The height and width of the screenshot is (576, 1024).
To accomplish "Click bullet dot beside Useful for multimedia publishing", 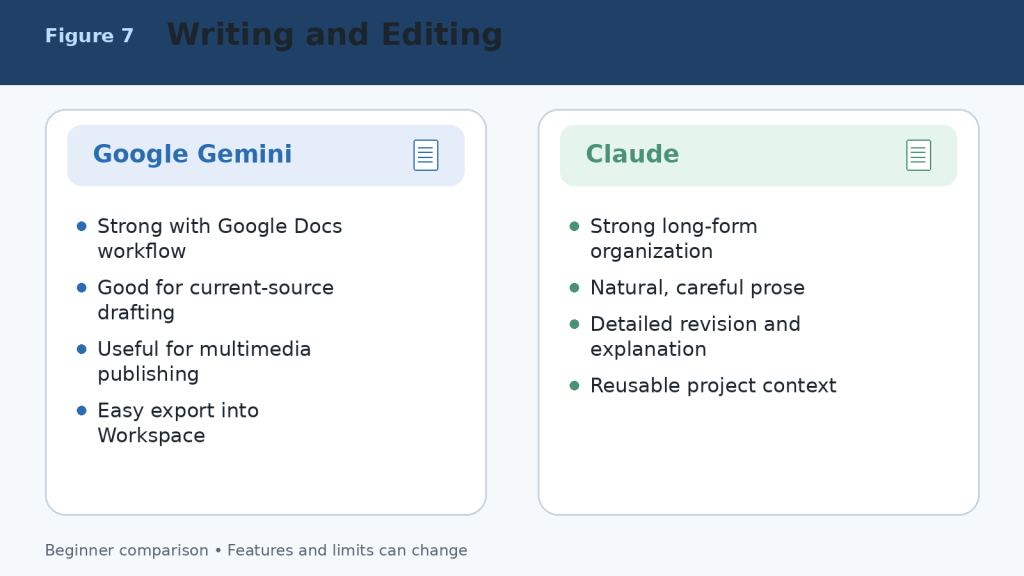I will (82, 349).
